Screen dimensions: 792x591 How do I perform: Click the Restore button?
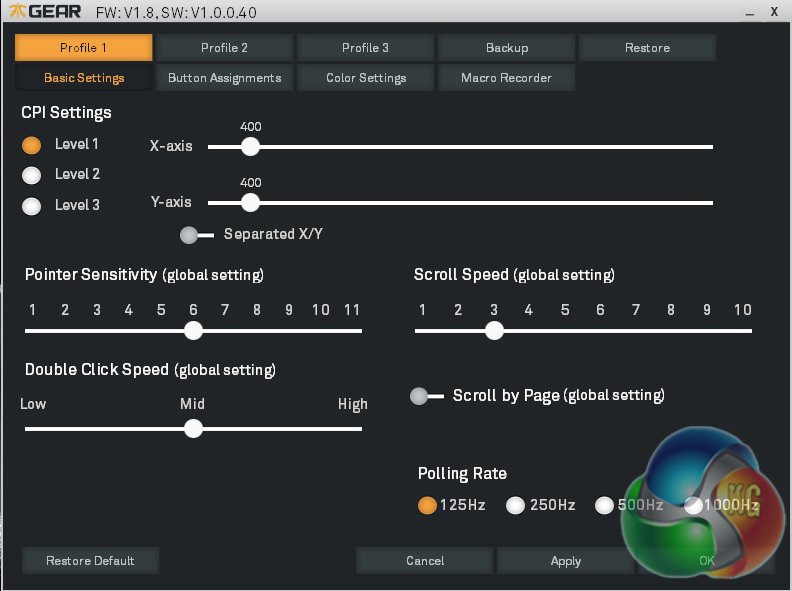coord(648,47)
